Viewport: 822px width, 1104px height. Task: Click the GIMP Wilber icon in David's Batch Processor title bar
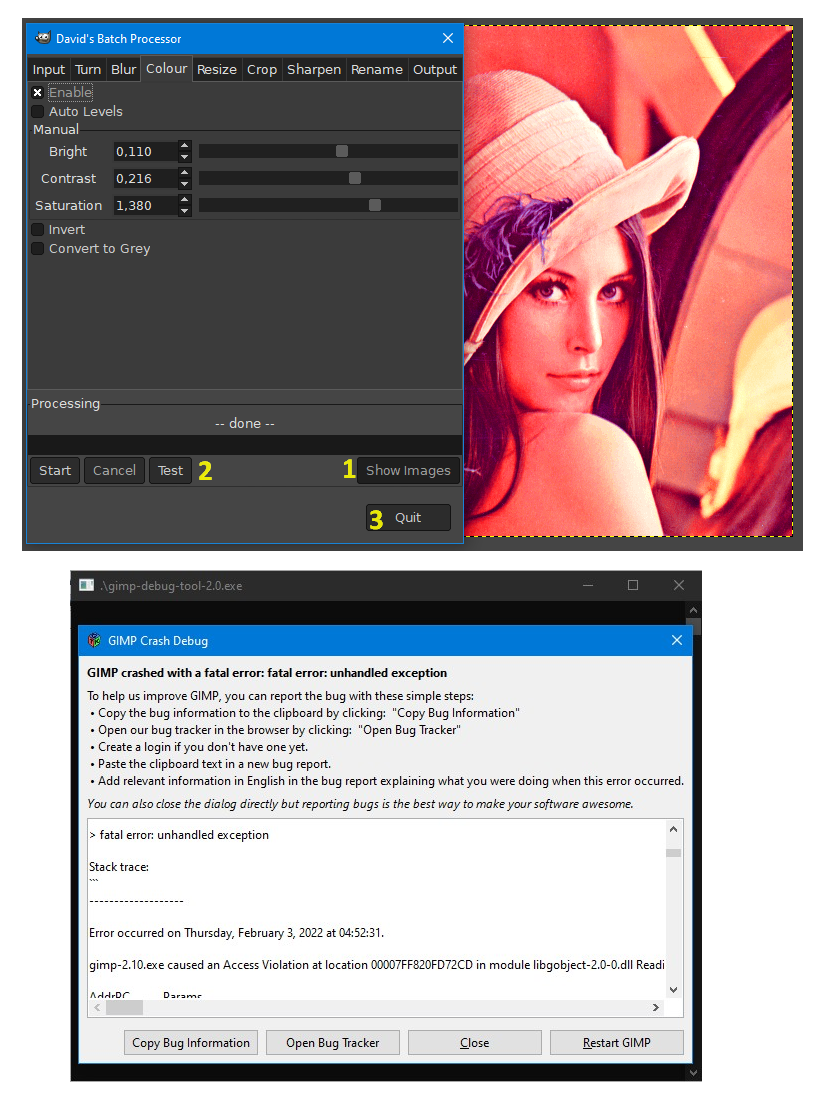pyautogui.click(x=43, y=38)
